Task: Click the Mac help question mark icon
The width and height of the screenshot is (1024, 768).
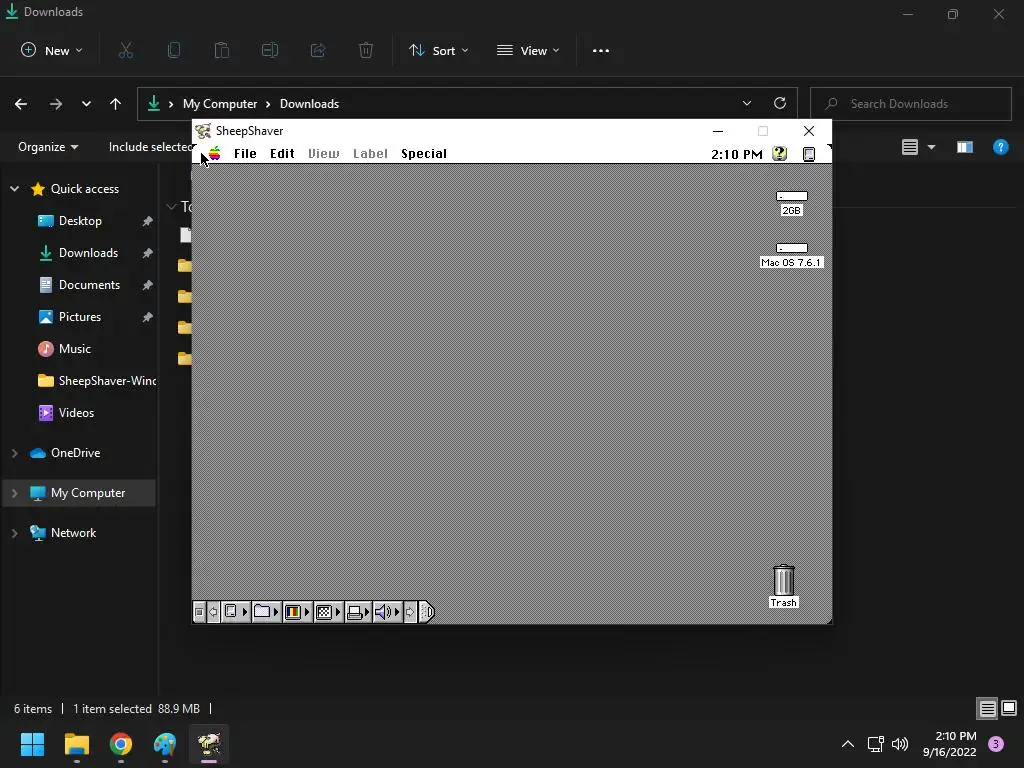Action: click(779, 153)
